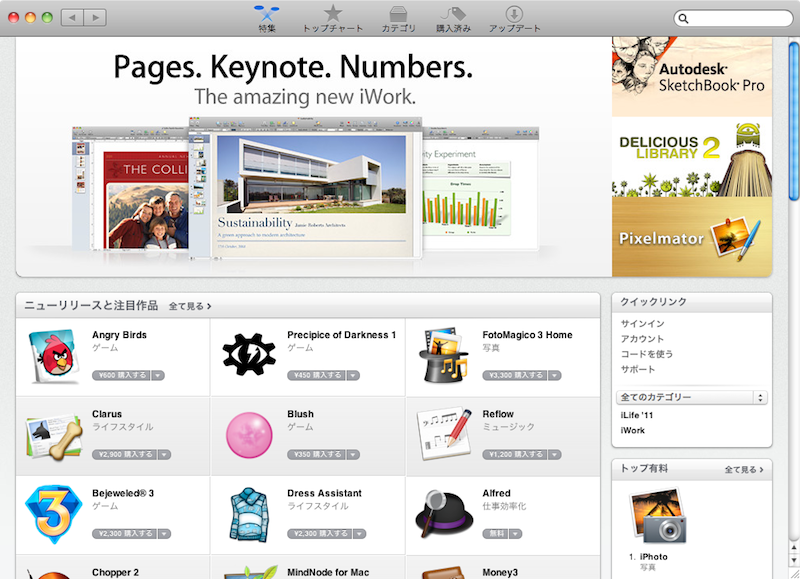The width and height of the screenshot is (800, 579).
Task: Open the Pixelmator promo banner
Action: coord(692,237)
